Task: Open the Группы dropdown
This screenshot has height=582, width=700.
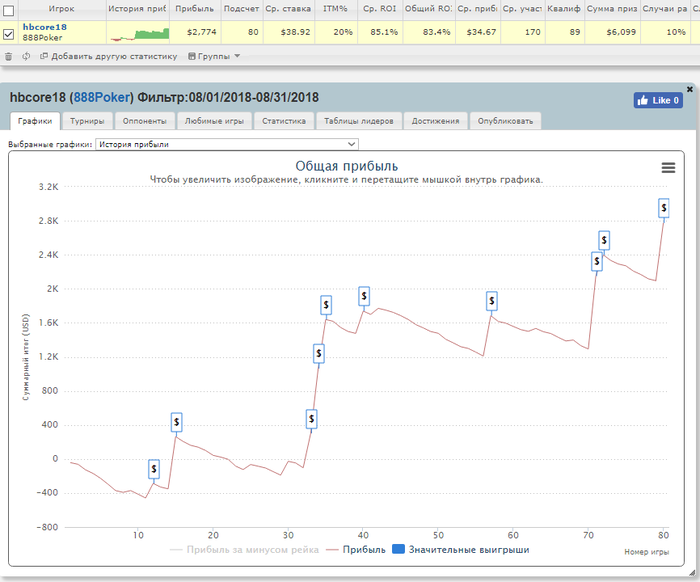Action: click(214, 56)
